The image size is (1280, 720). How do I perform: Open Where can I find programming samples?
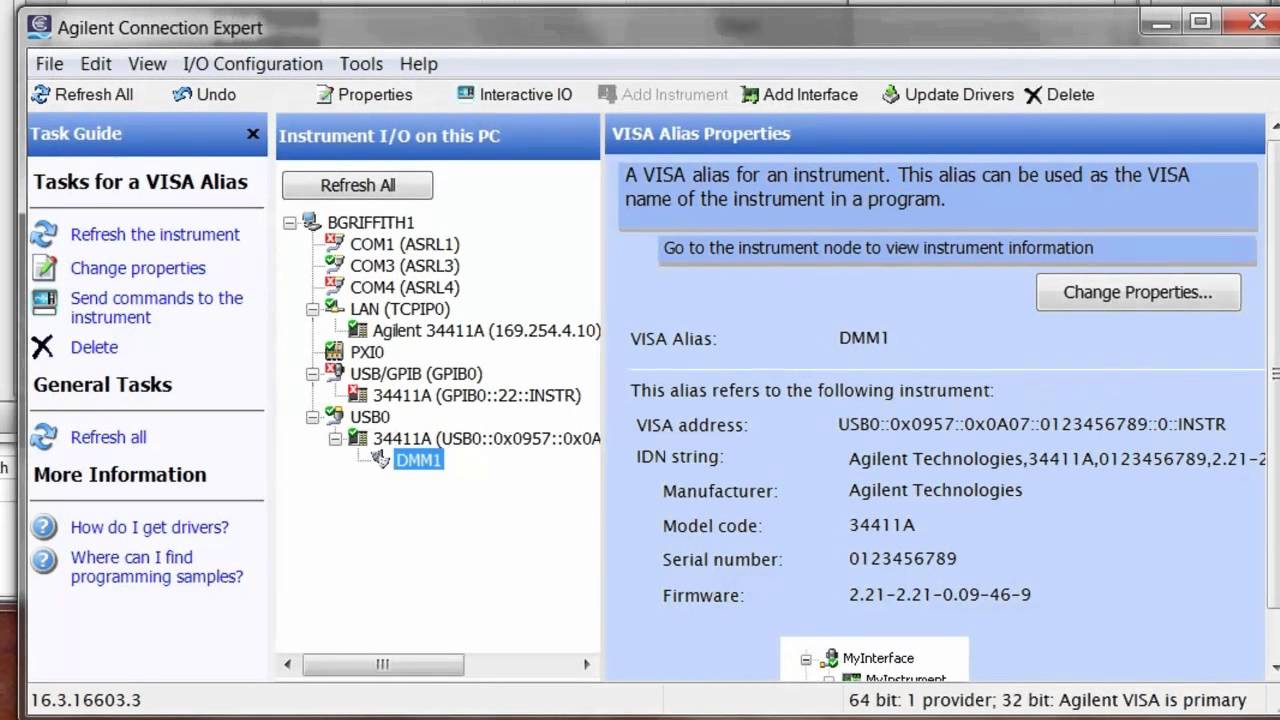pos(157,567)
